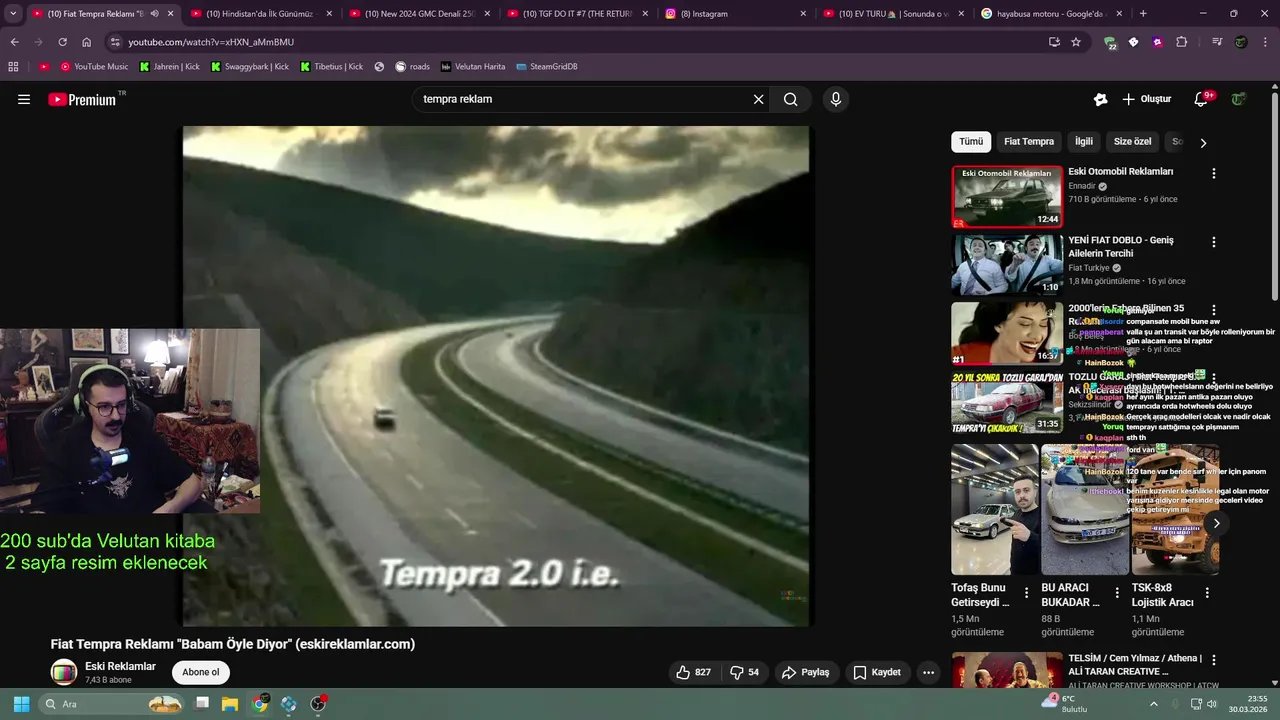
Task: Open the Jahrein | Kick bookmark
Action: [169, 67]
